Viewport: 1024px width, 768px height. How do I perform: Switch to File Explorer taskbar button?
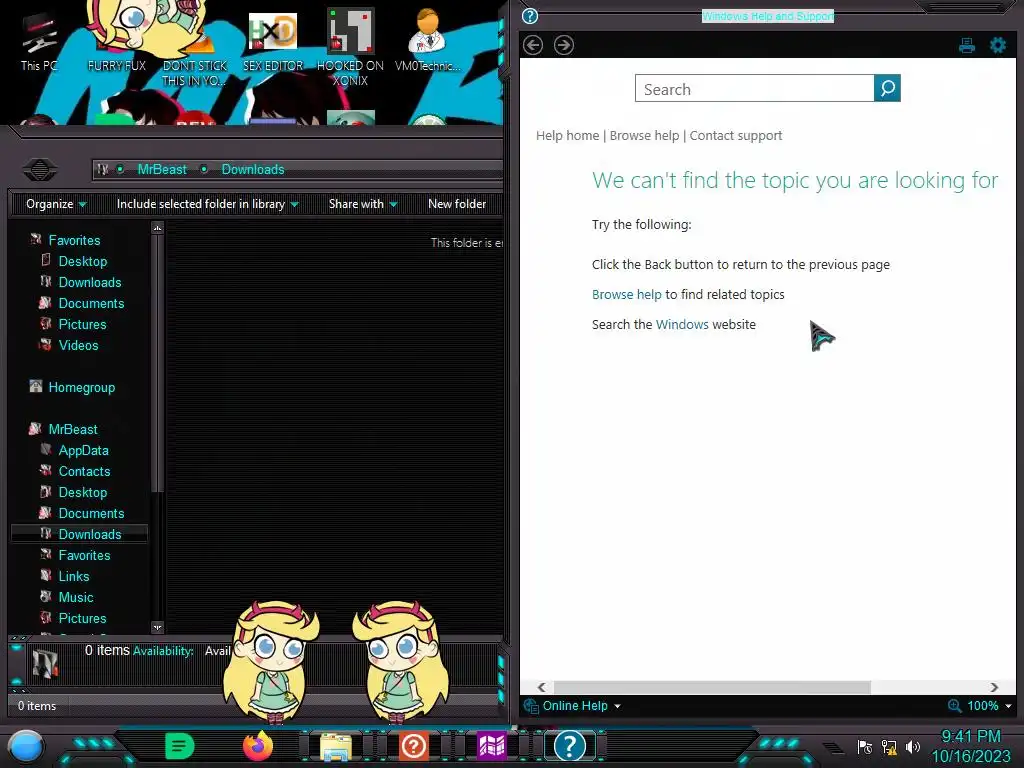pyautogui.click(x=336, y=746)
